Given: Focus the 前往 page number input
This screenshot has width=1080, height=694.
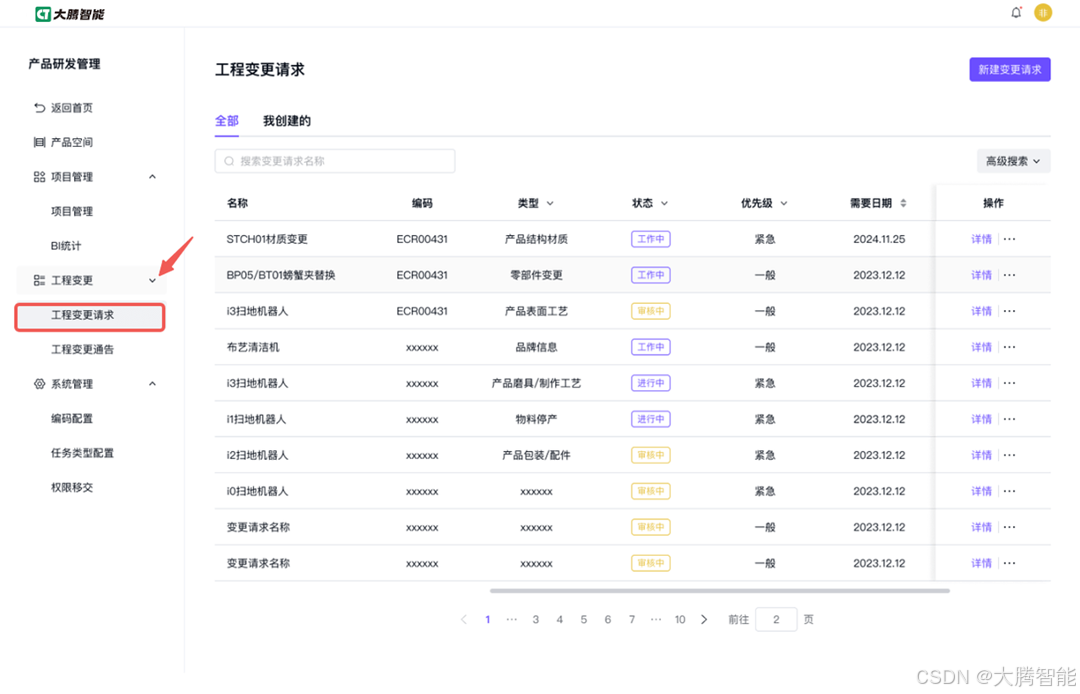Looking at the screenshot, I should [x=776, y=620].
